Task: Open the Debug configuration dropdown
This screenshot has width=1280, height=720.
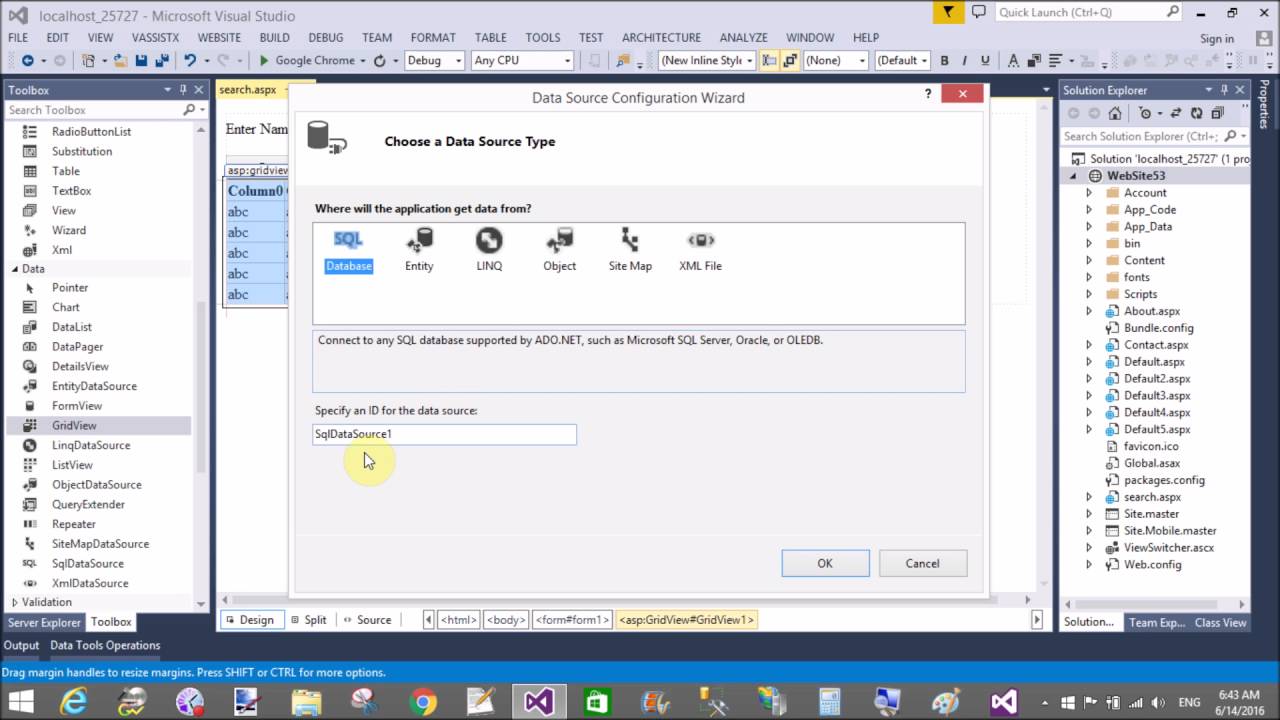Action: click(x=434, y=60)
